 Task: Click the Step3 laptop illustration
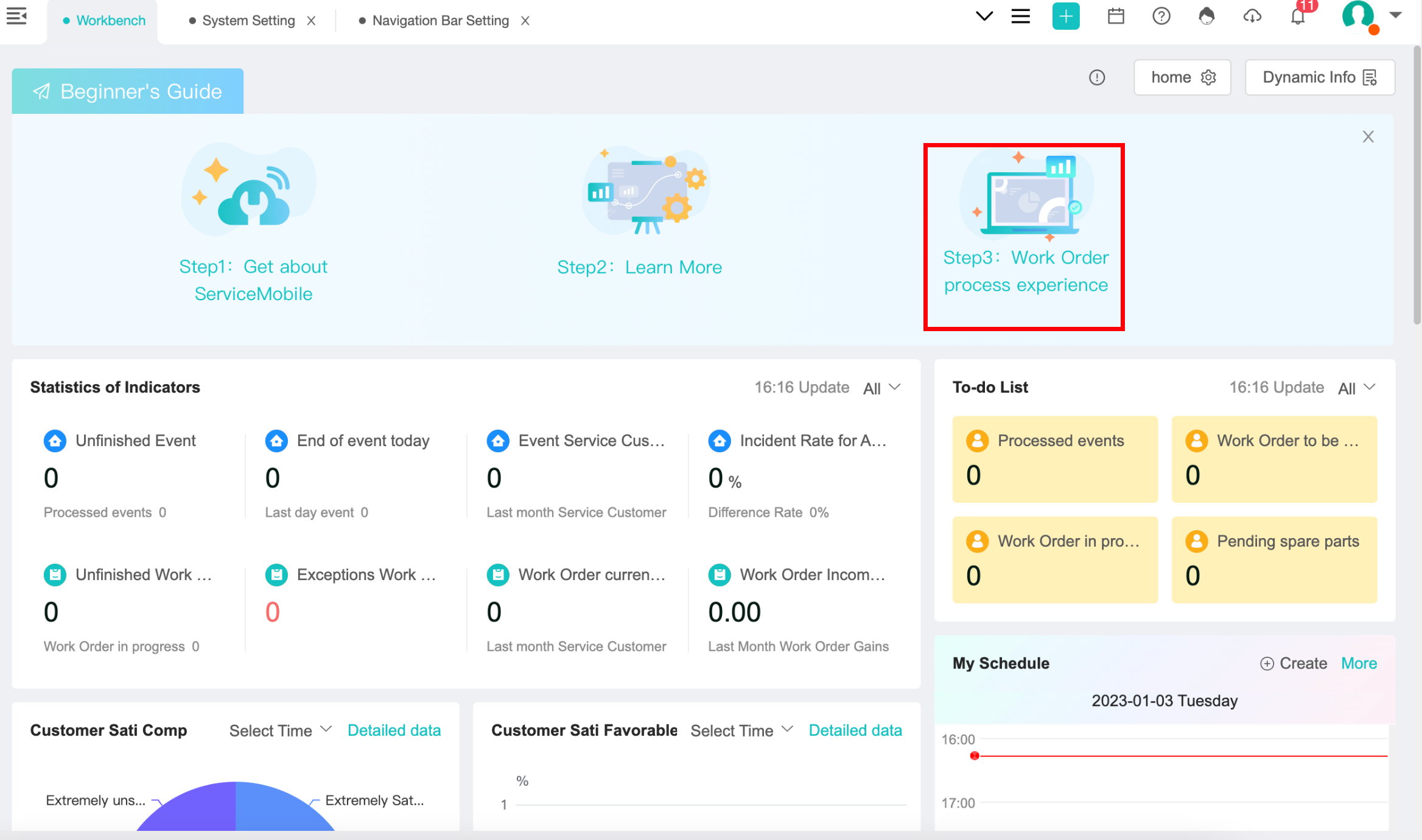pyautogui.click(x=1028, y=195)
